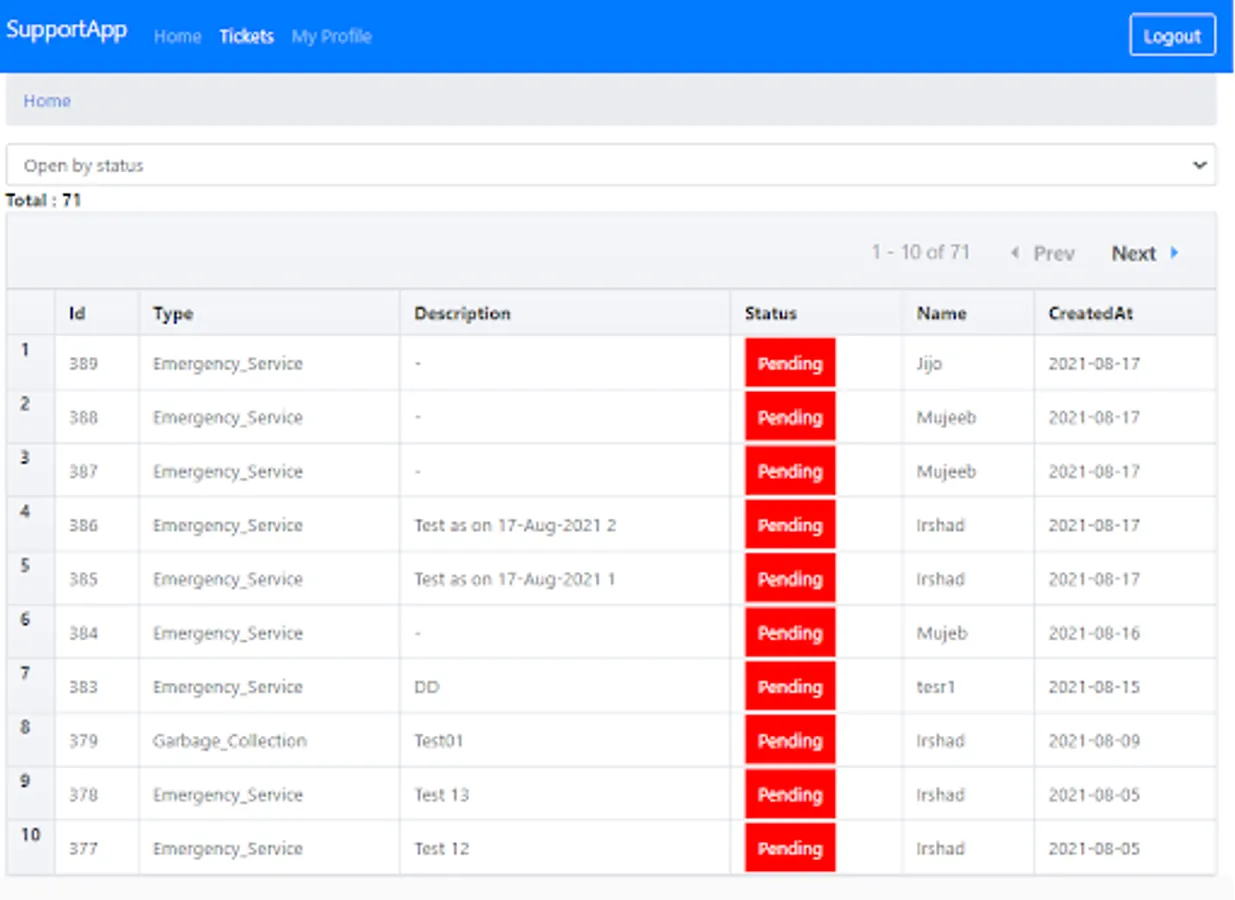Select ticket Id 385
1235x900 pixels.
(x=83, y=580)
